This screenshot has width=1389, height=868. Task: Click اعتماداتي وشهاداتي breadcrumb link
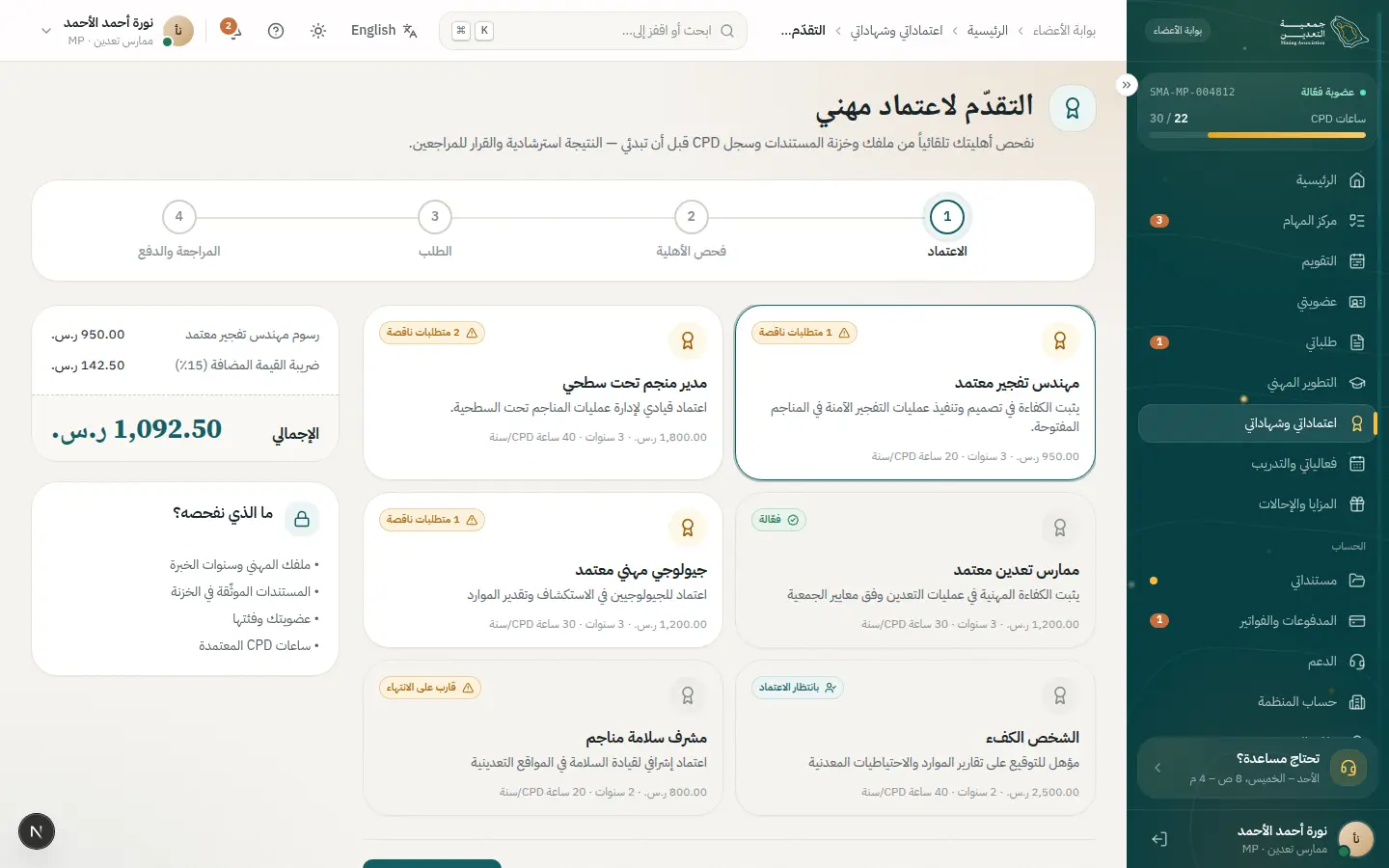point(896,31)
